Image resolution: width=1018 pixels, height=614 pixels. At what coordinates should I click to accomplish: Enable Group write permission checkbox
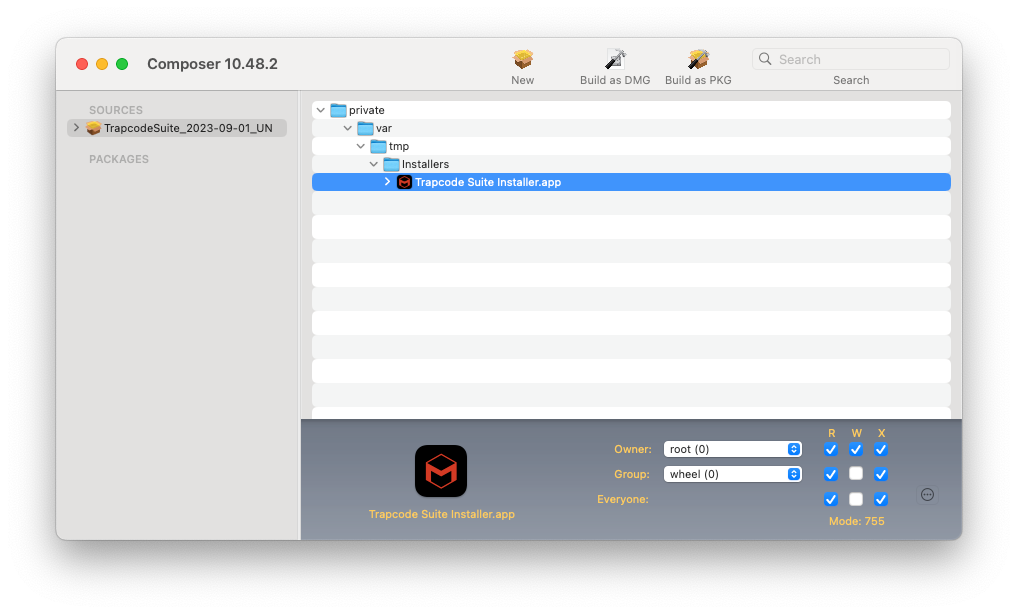[x=856, y=474]
